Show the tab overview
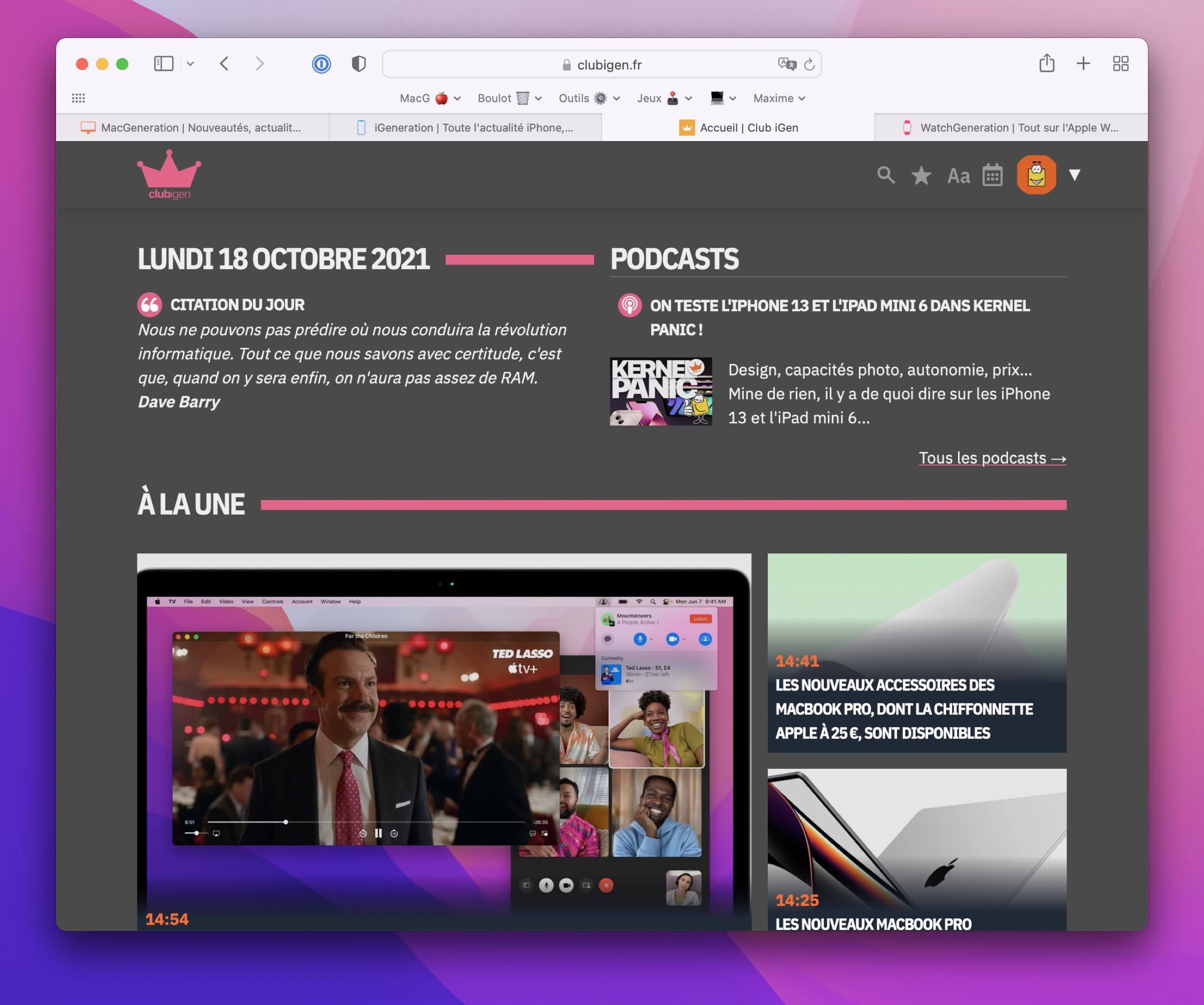 pyautogui.click(x=1120, y=63)
